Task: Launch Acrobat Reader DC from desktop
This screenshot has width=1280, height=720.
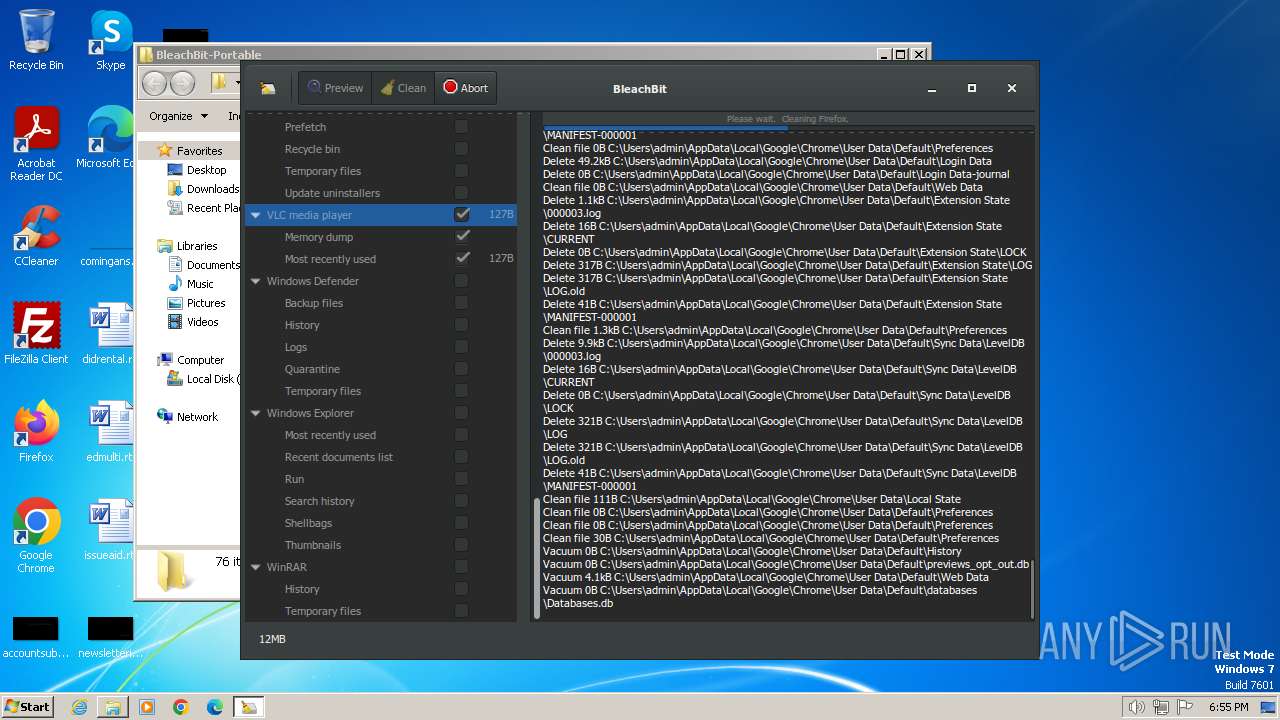Action: tap(36, 144)
